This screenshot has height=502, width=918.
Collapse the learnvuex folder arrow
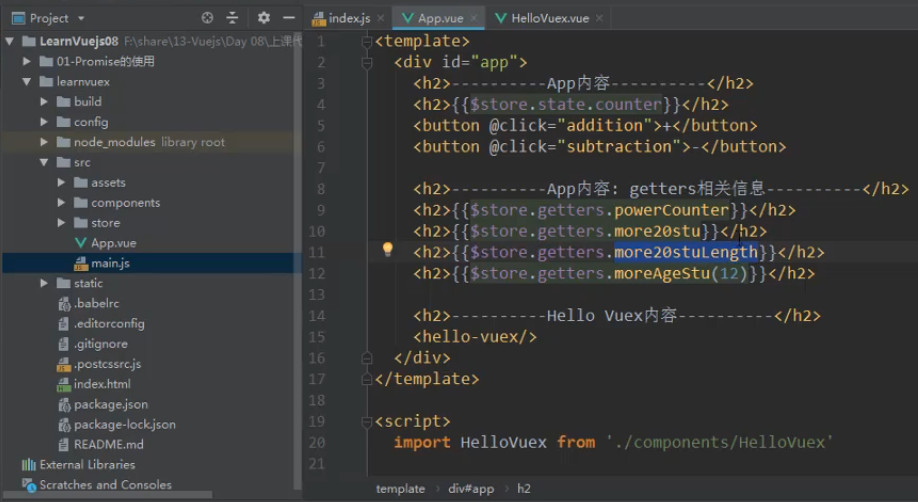coord(27,81)
